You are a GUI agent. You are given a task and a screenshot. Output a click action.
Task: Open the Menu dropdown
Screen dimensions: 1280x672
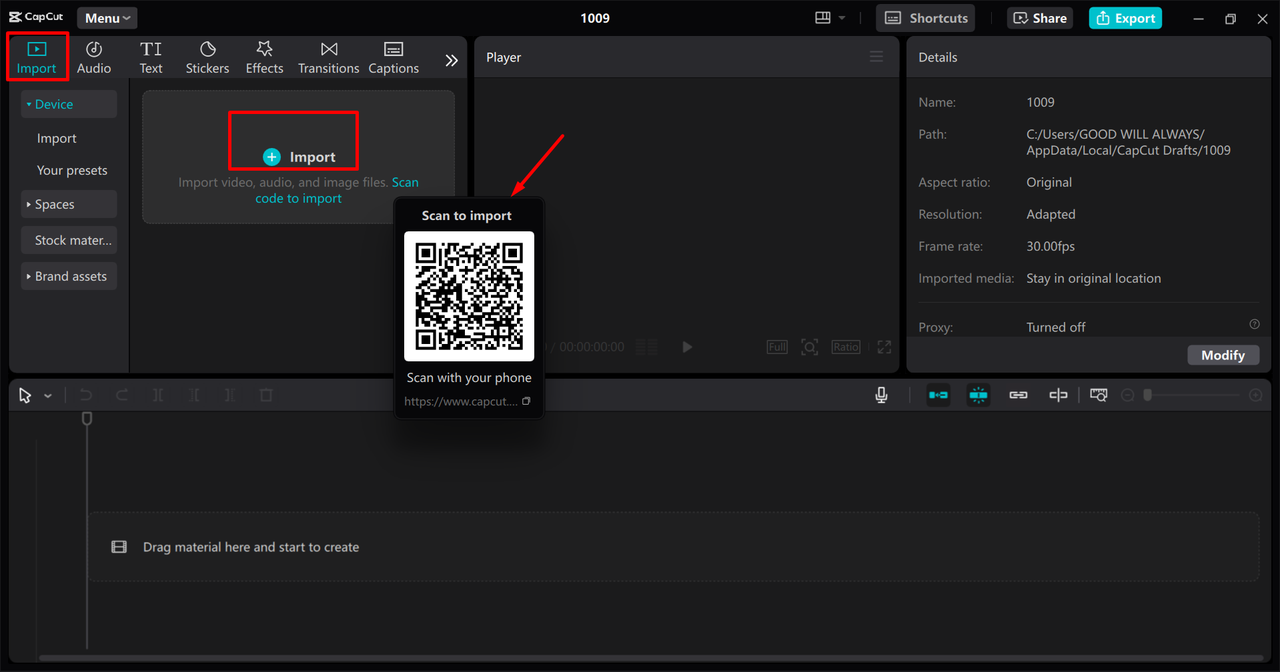pyautogui.click(x=107, y=18)
